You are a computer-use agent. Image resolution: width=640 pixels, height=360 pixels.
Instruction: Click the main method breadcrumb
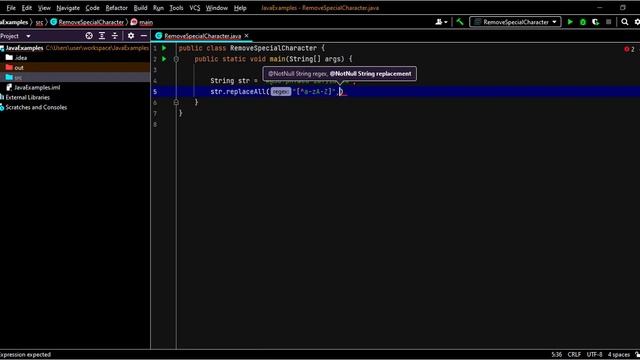(142, 22)
